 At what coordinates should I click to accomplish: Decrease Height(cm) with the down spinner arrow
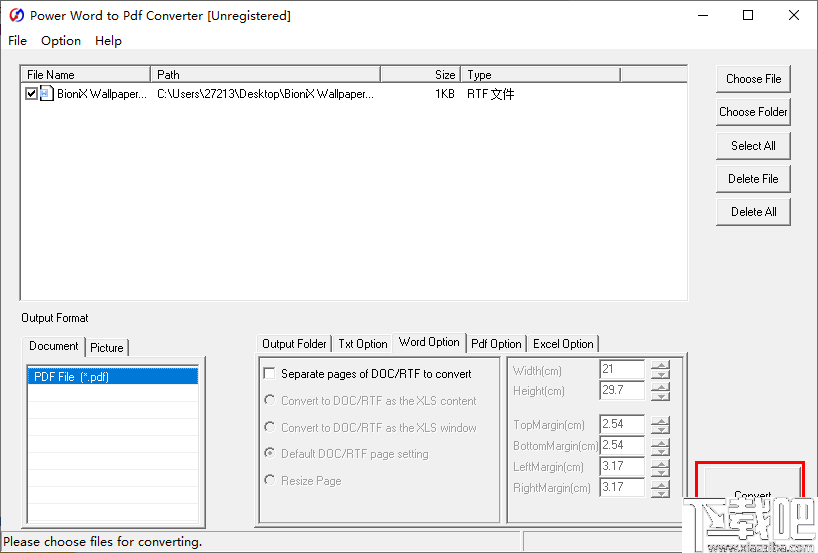pos(660,396)
